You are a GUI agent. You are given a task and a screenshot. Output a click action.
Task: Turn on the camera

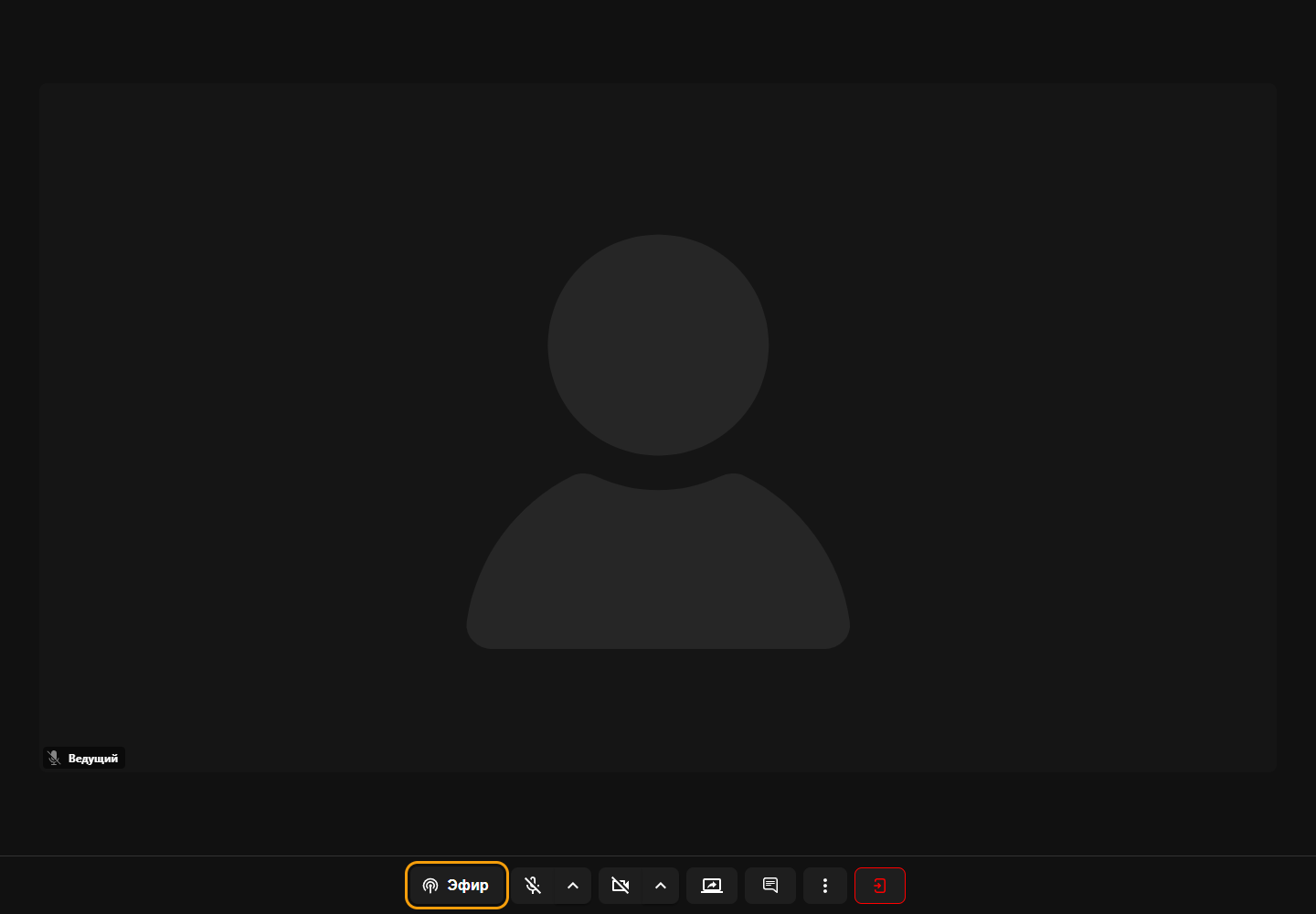click(621, 886)
